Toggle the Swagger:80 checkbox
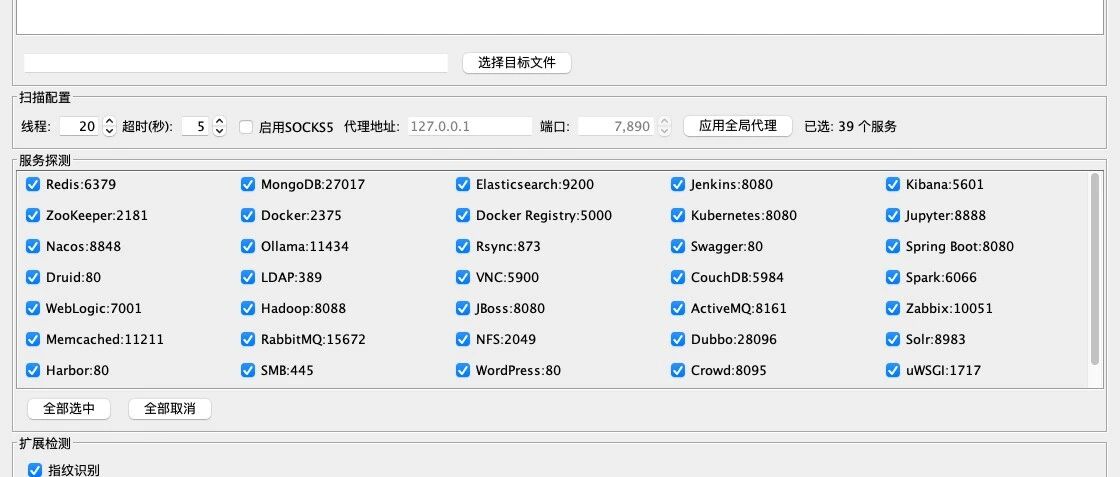Image resolution: width=1120 pixels, height=477 pixels. click(678, 246)
